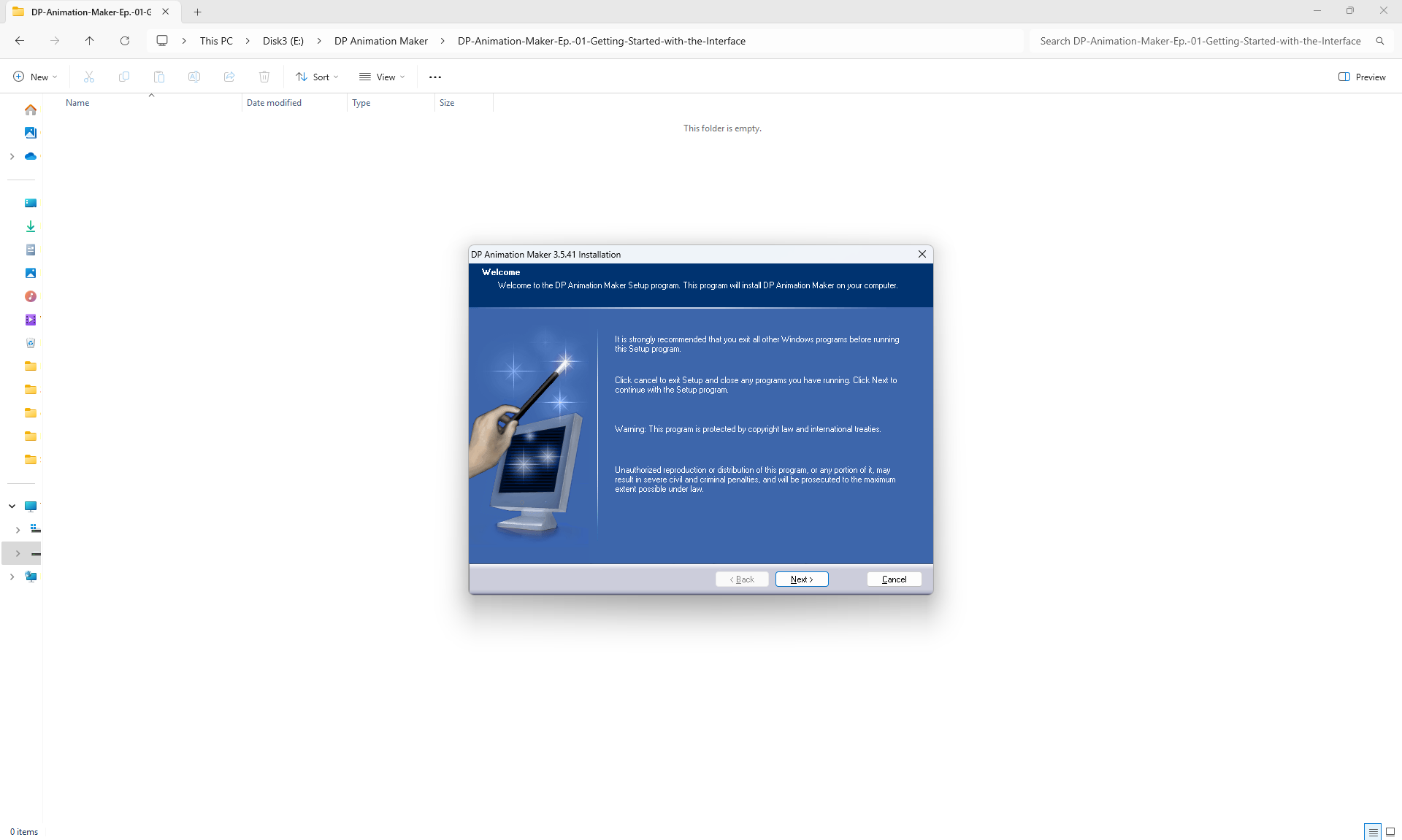
Task: Click the Refresh icon in Explorer
Action: coord(125,41)
